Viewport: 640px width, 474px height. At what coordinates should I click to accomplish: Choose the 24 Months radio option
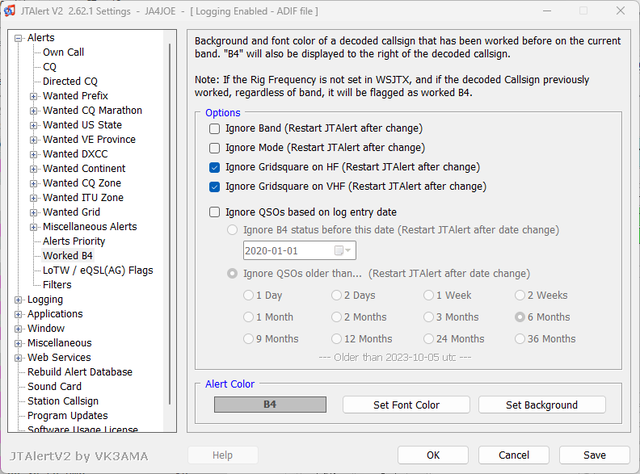[428, 339]
